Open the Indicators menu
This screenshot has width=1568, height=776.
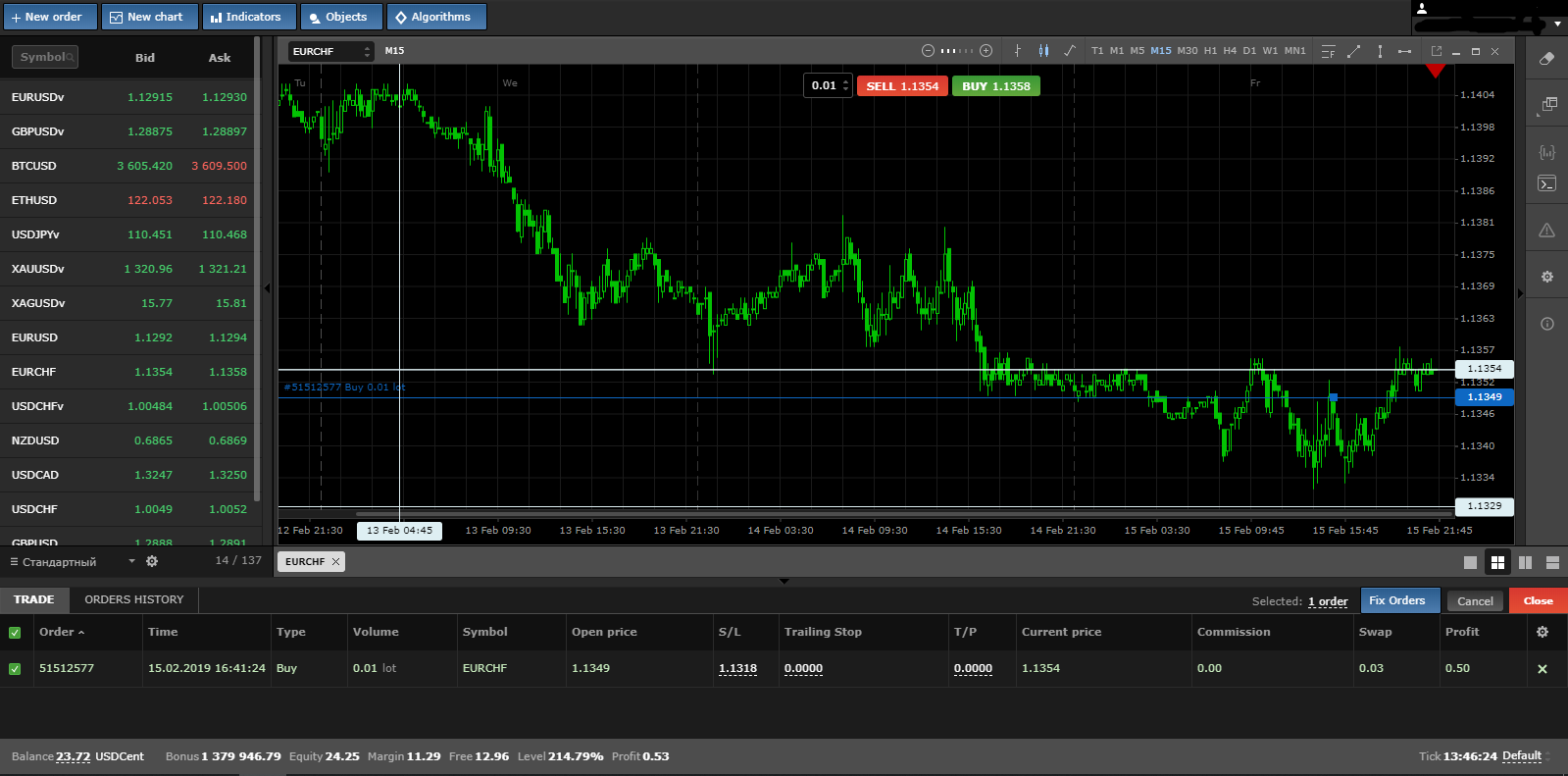[246, 17]
